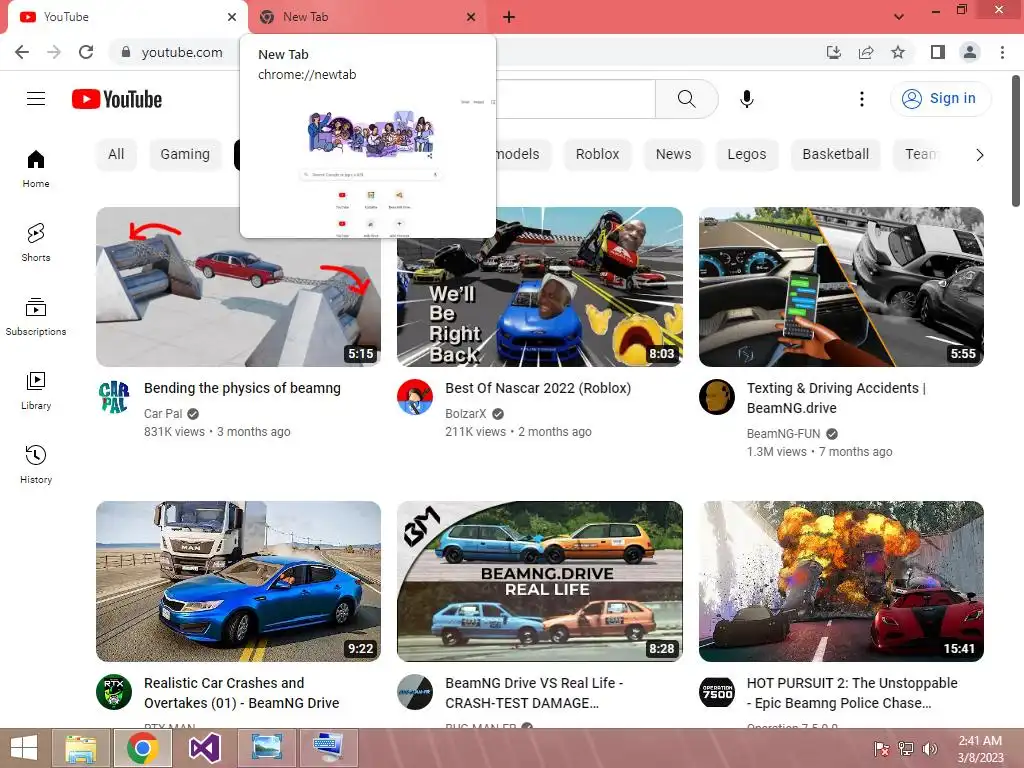Open Library in the sidebar
This screenshot has width=1024, height=768.
pyautogui.click(x=36, y=391)
